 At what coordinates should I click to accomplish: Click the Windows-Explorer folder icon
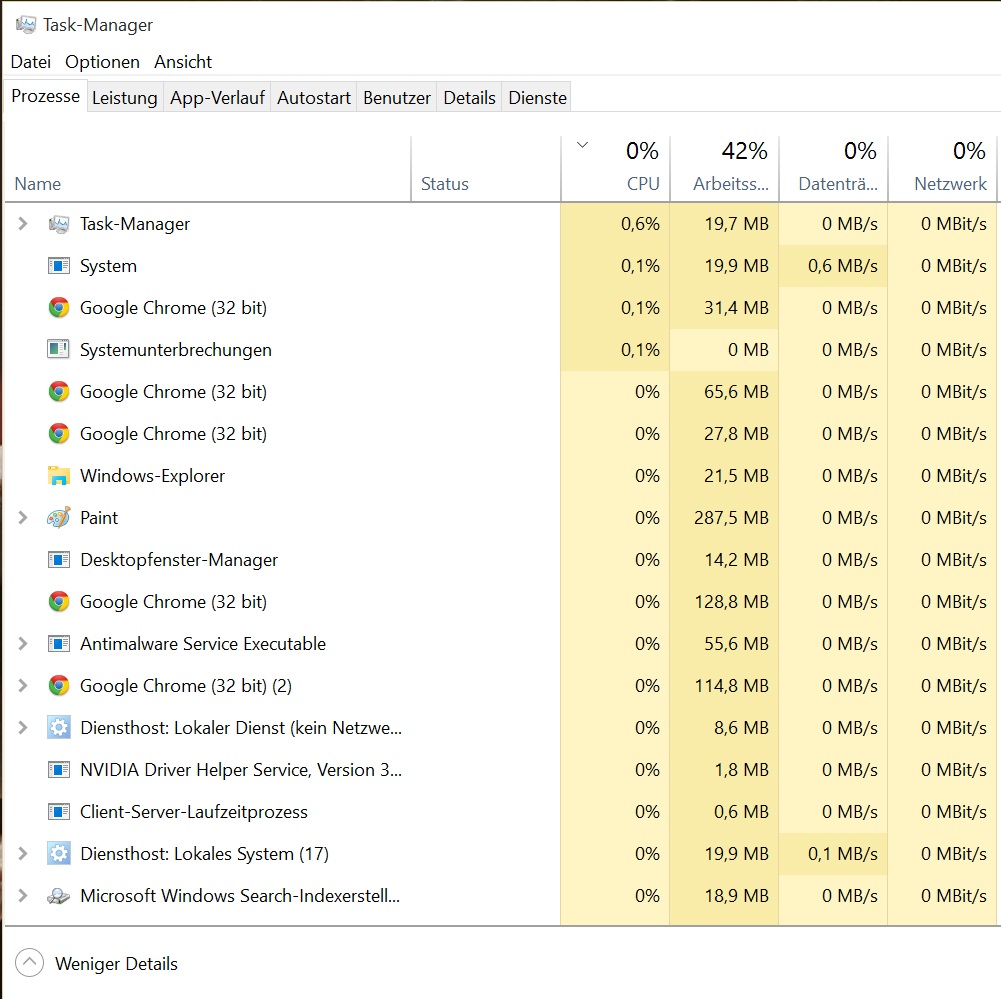coord(59,476)
